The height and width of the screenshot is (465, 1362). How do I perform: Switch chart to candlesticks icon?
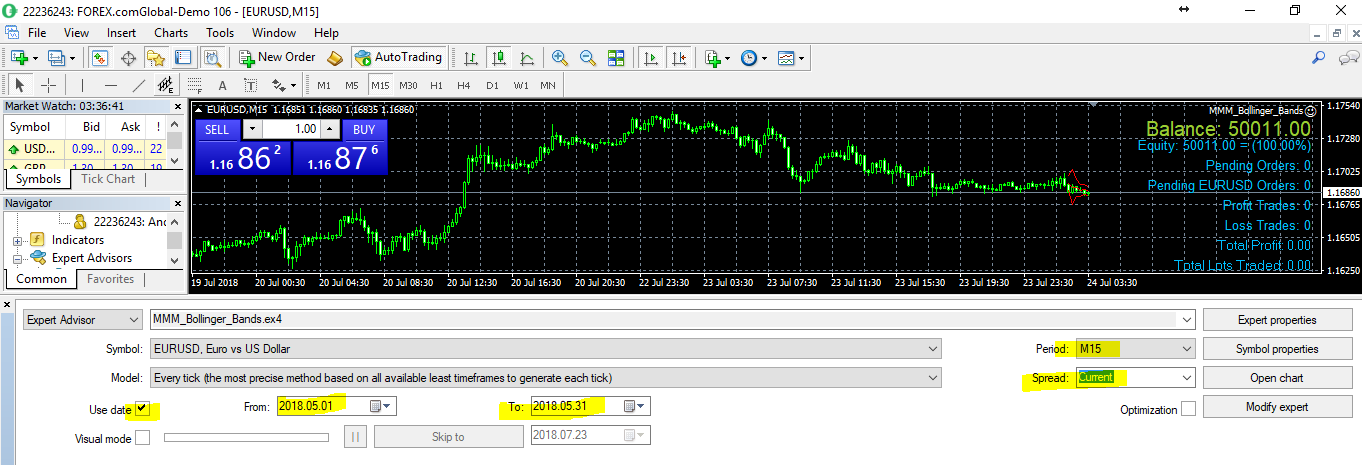tap(499, 57)
